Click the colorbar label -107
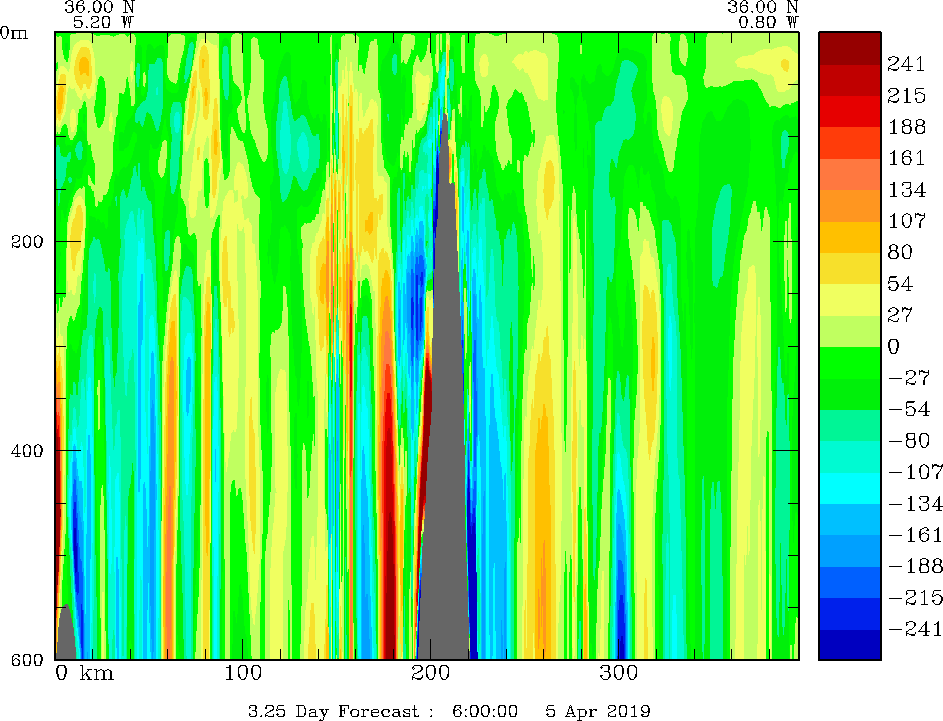The height and width of the screenshot is (721, 943). [x=915, y=471]
